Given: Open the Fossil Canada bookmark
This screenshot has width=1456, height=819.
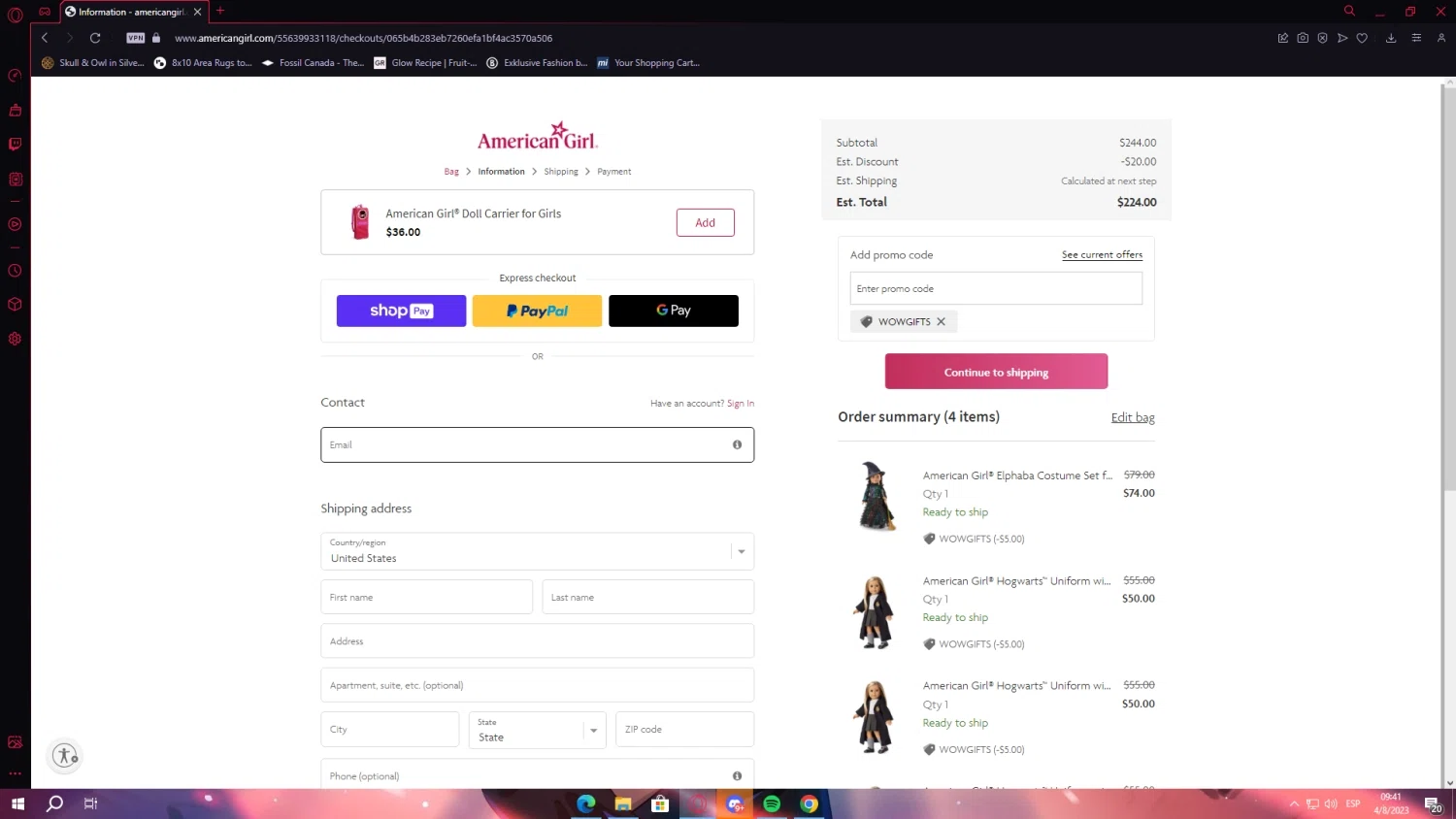Looking at the screenshot, I should 313,63.
